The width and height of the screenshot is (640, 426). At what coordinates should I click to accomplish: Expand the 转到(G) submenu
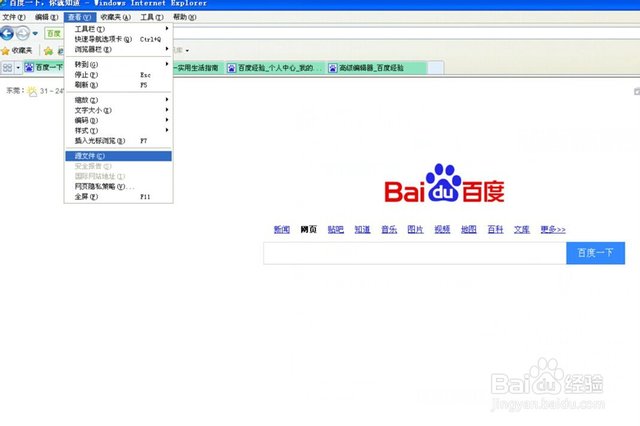pyautogui.click(x=118, y=64)
